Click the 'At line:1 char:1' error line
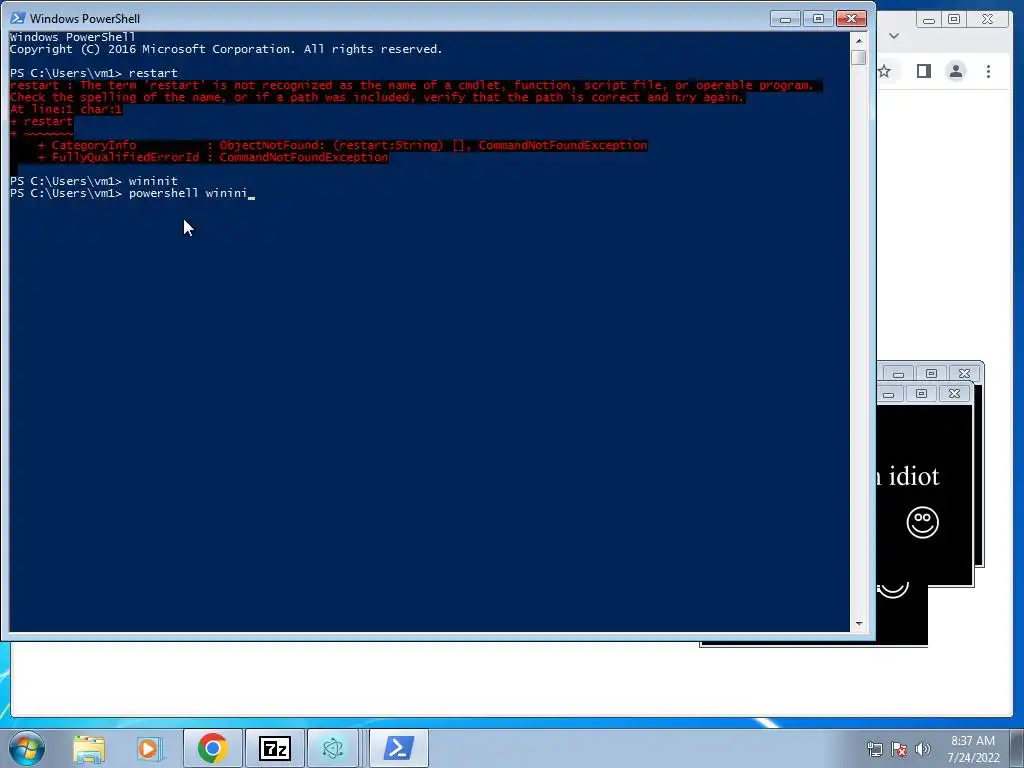The width and height of the screenshot is (1024, 768). [x=66, y=109]
